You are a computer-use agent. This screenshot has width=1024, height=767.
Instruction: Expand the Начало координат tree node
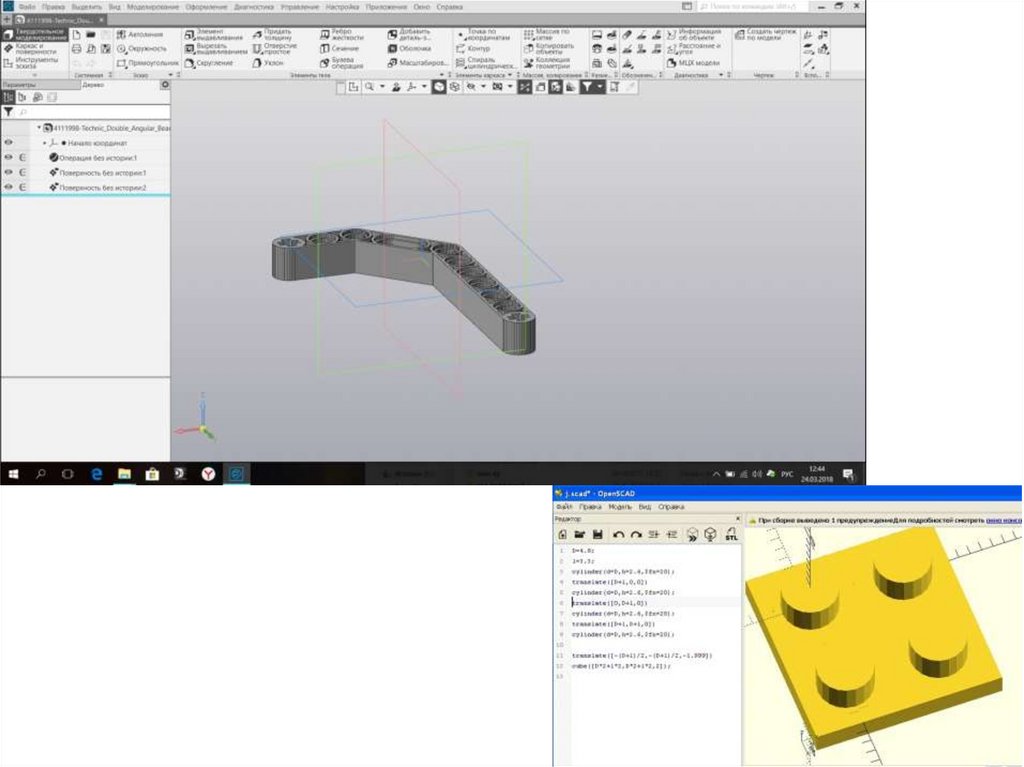[x=45, y=143]
